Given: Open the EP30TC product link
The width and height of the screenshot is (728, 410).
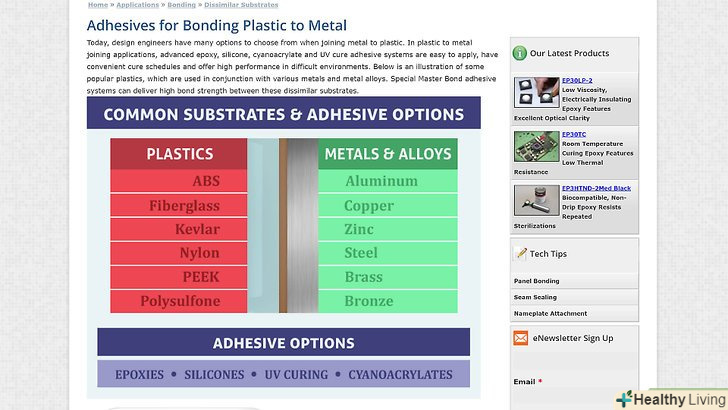Looking at the screenshot, I should point(573,134).
